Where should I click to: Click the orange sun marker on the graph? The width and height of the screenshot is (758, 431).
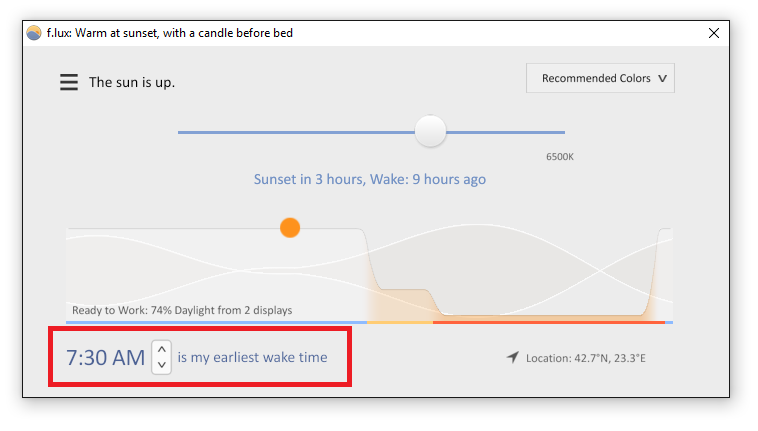[290, 228]
